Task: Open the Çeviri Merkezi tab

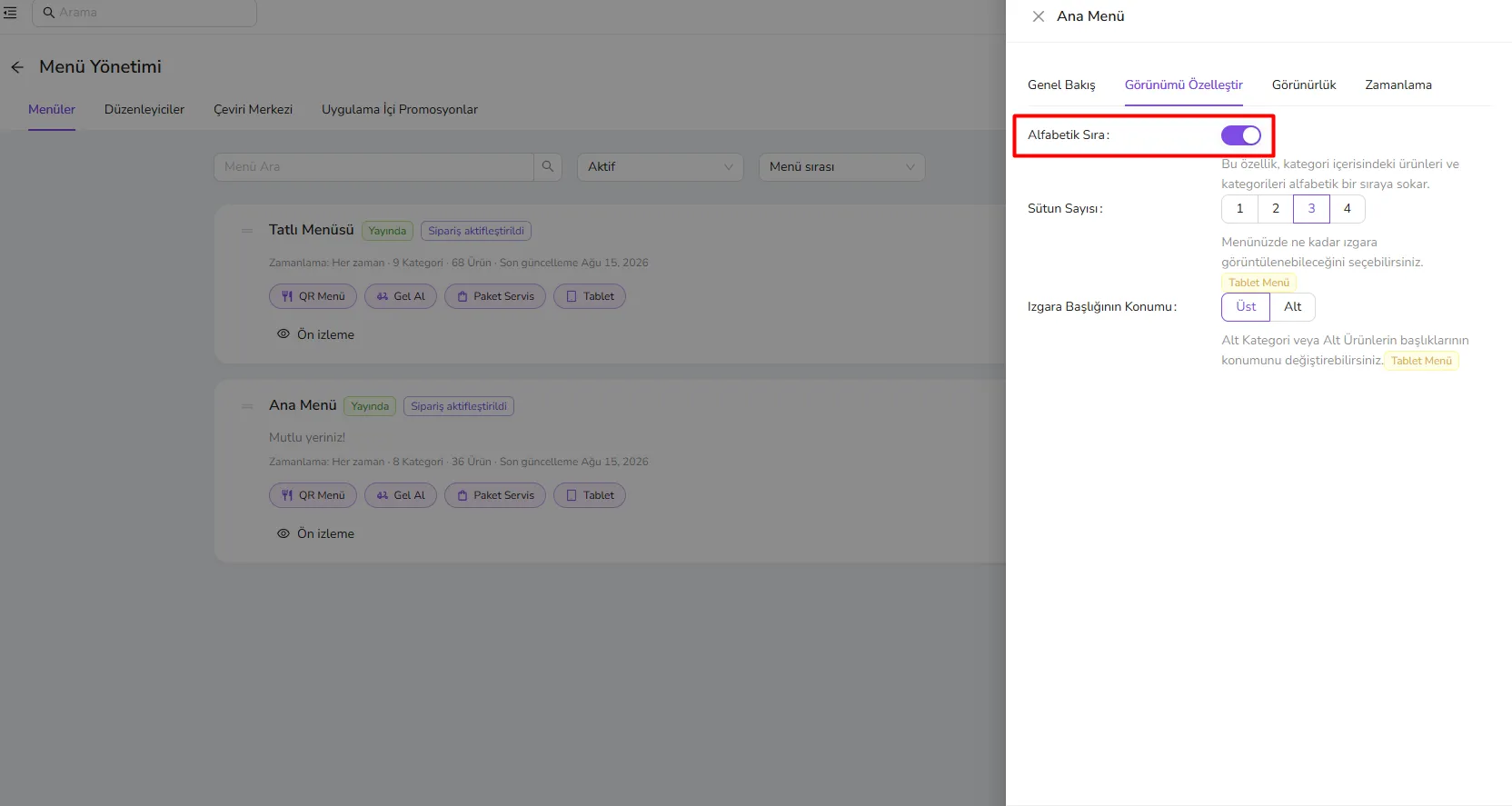Action: click(x=254, y=109)
